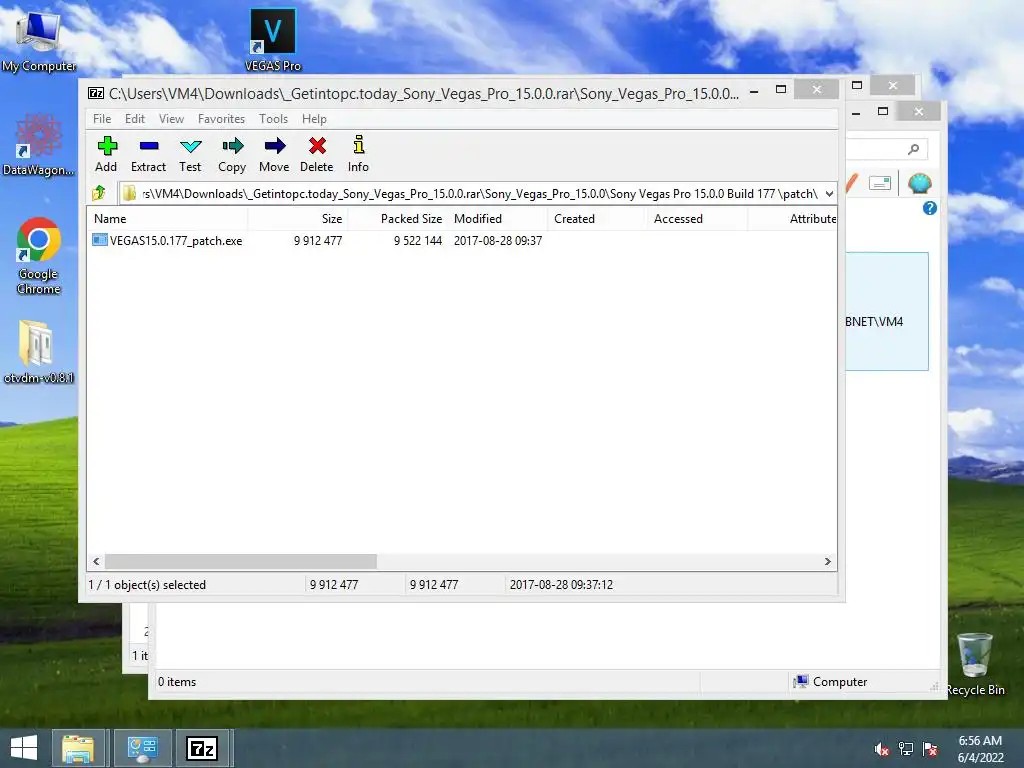Sort by the Size column header
The height and width of the screenshot is (768, 1024).
[x=298, y=219]
